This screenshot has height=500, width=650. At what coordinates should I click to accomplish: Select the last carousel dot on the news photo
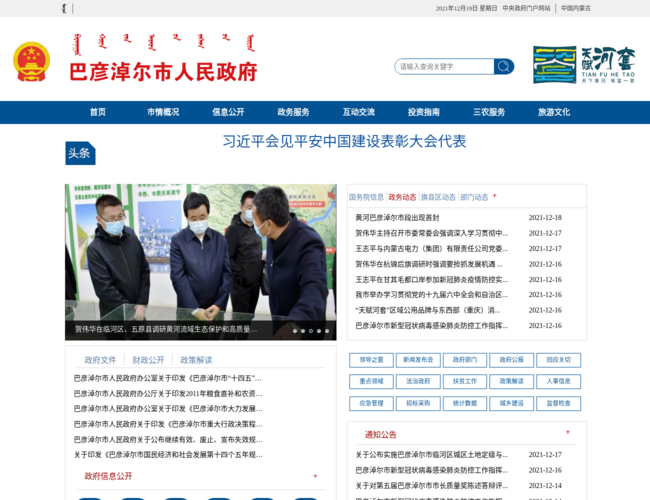[x=327, y=331]
